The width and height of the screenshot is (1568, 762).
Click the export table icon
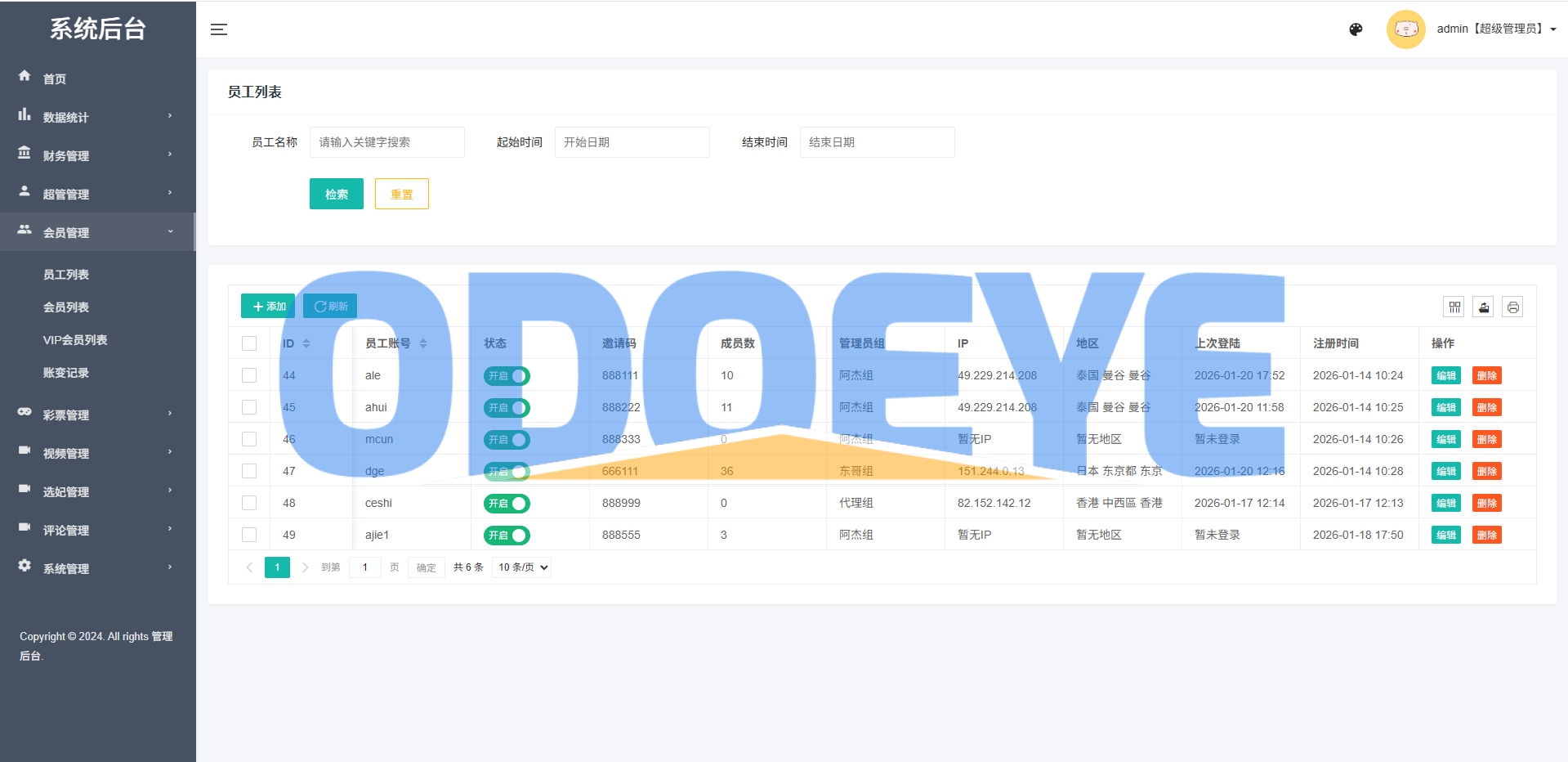(1484, 307)
